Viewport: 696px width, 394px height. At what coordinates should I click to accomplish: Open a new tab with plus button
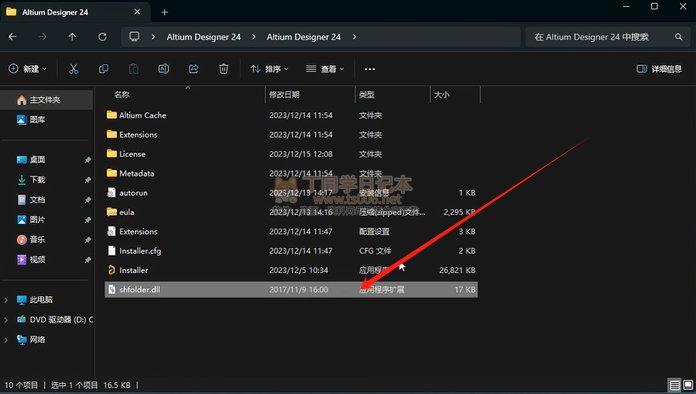pyautogui.click(x=165, y=12)
